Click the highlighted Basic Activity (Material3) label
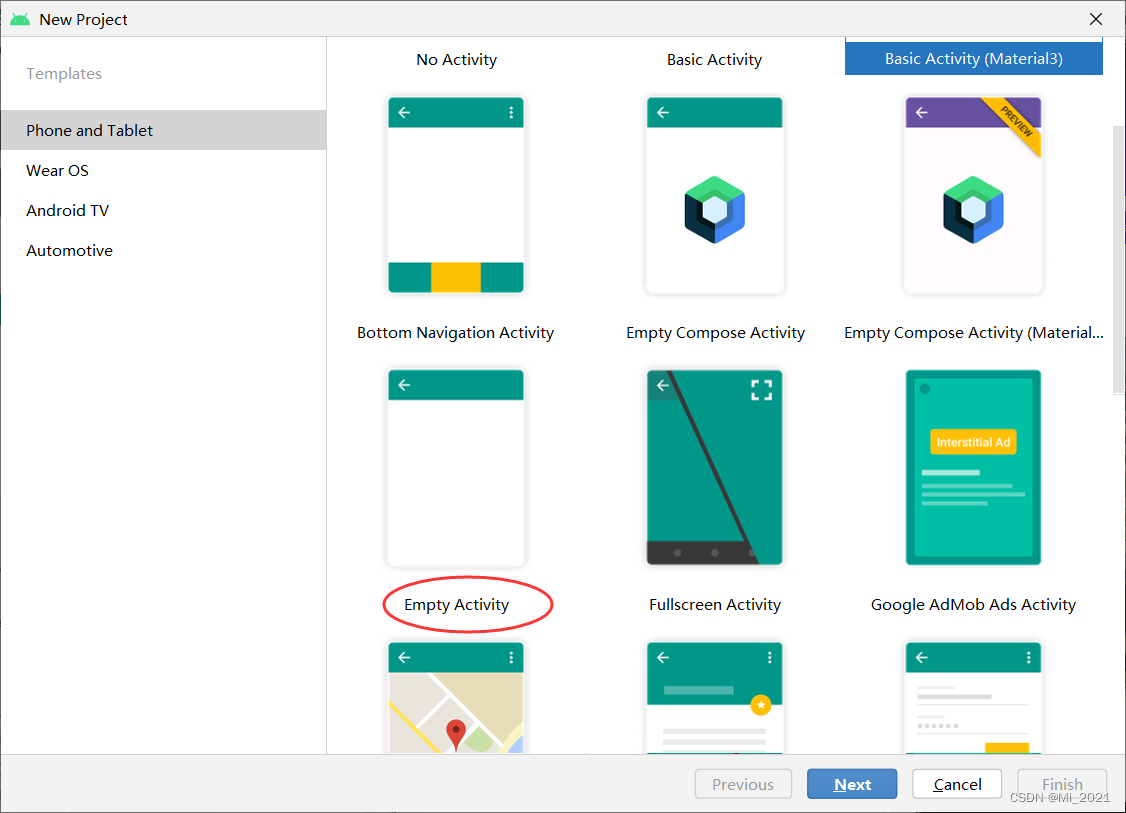The width and height of the screenshot is (1126, 813). click(974, 58)
